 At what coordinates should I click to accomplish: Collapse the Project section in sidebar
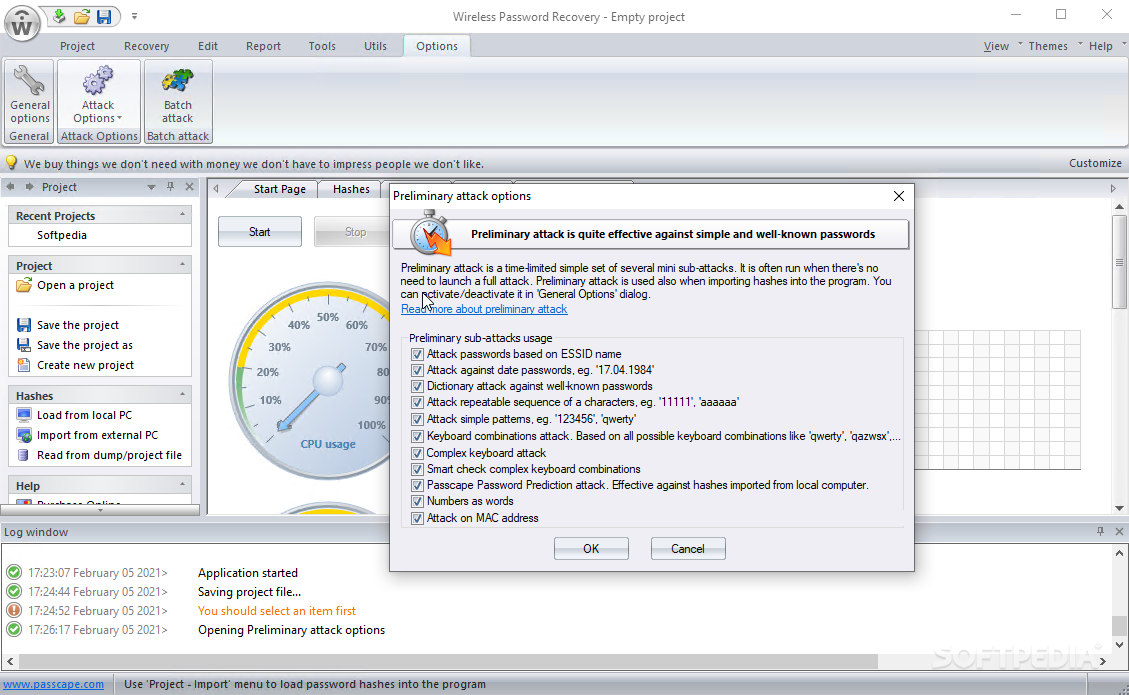tap(182, 264)
